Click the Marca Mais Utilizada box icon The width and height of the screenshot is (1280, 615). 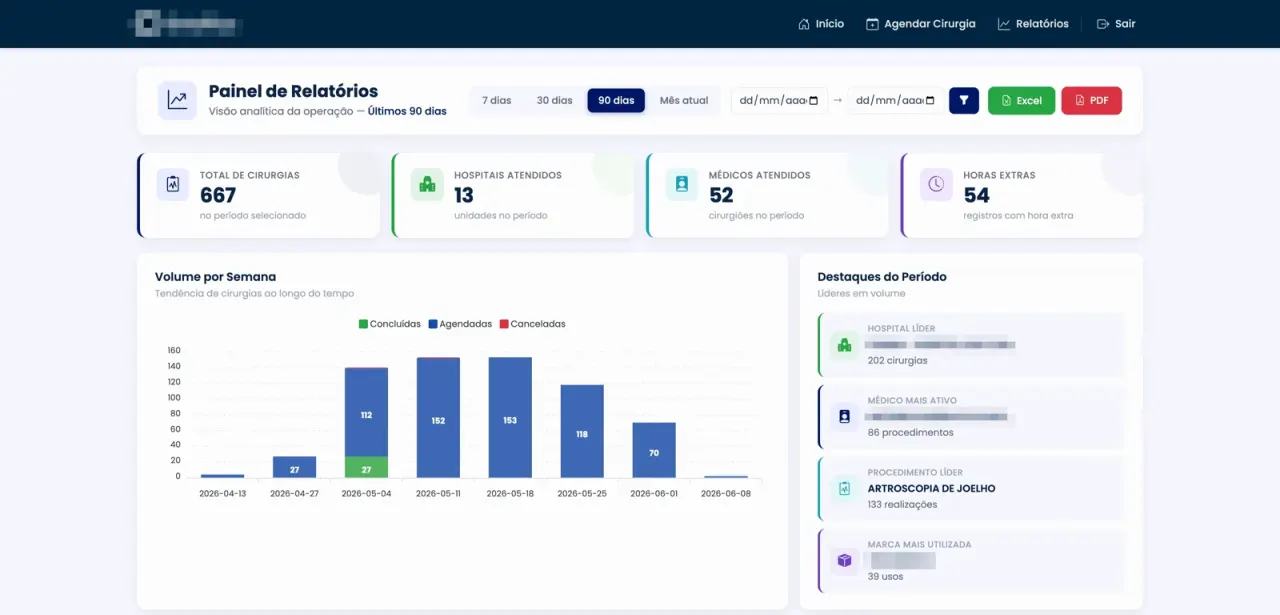coord(844,560)
